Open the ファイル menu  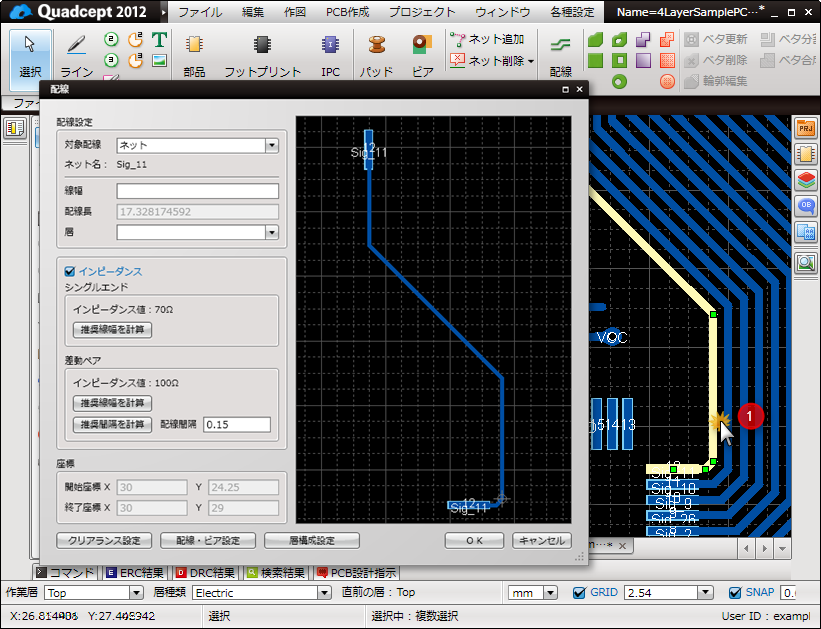[200, 12]
